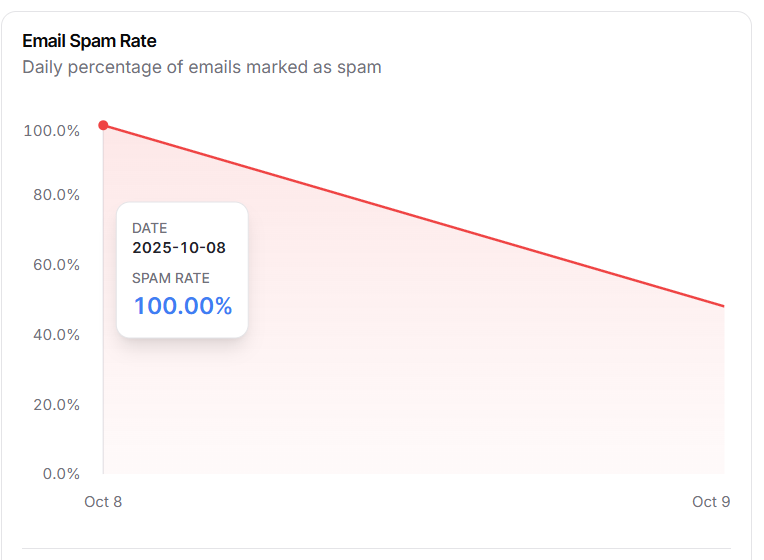The image size is (764, 560).
Task: Click the "SPAM RATE" tooltip label
Action: (171, 278)
